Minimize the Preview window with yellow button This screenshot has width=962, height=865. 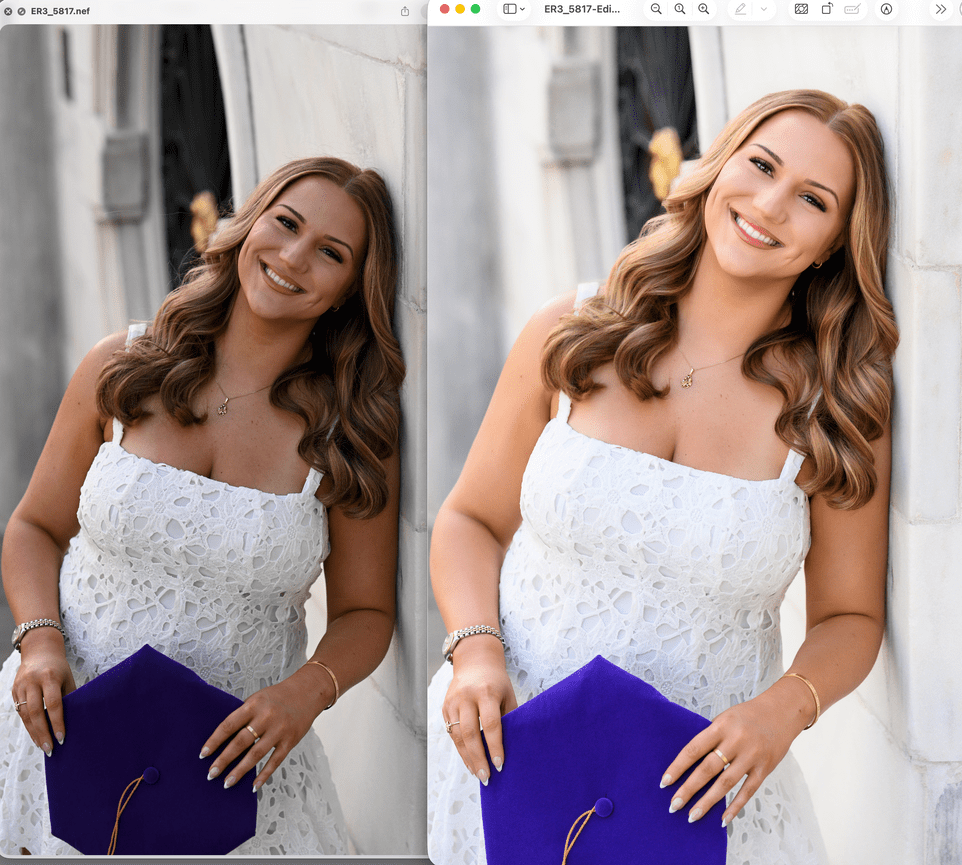coord(460,9)
